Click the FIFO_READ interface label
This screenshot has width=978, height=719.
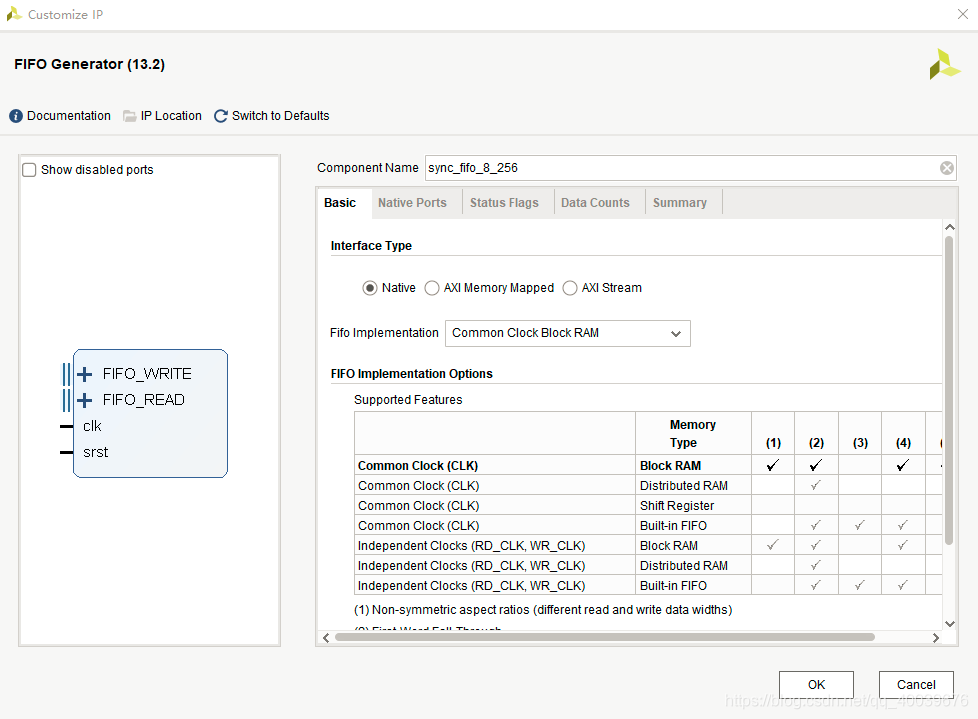pos(143,400)
